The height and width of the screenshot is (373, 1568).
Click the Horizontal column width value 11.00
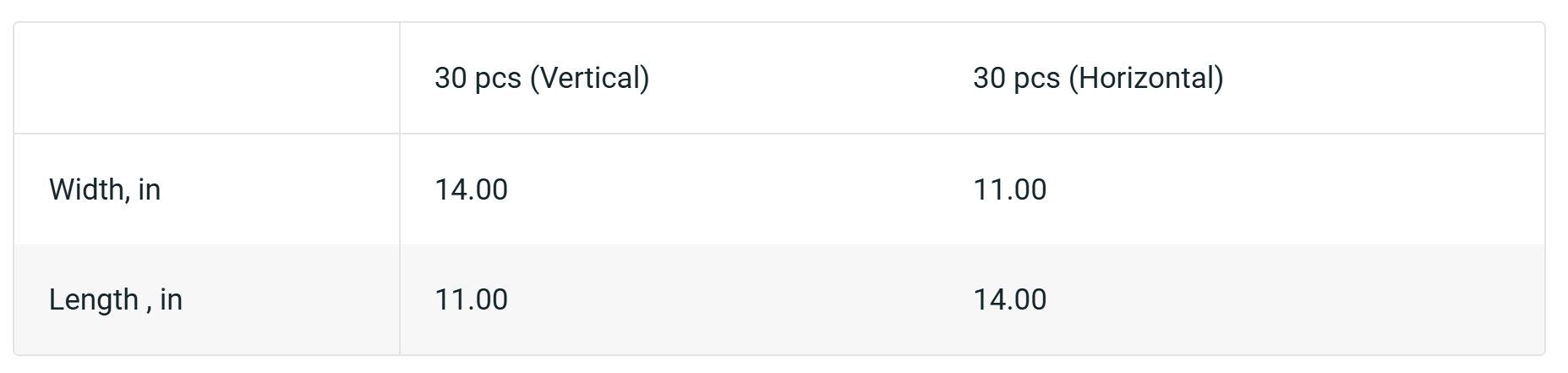pyautogui.click(x=1009, y=189)
